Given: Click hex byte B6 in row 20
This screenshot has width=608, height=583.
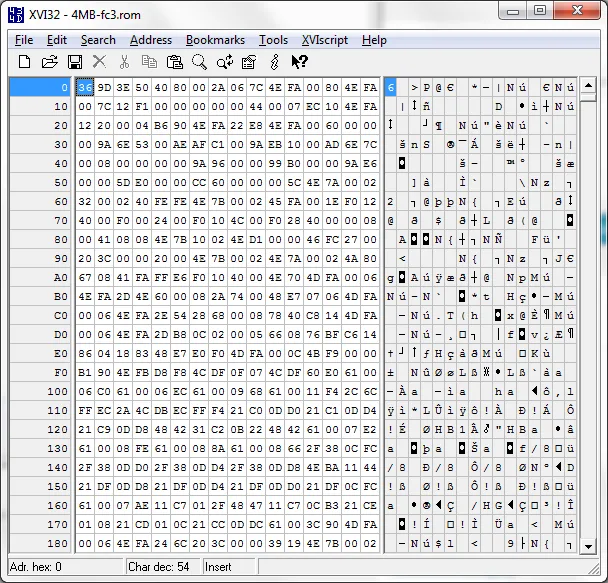Looking at the screenshot, I should tap(161, 125).
